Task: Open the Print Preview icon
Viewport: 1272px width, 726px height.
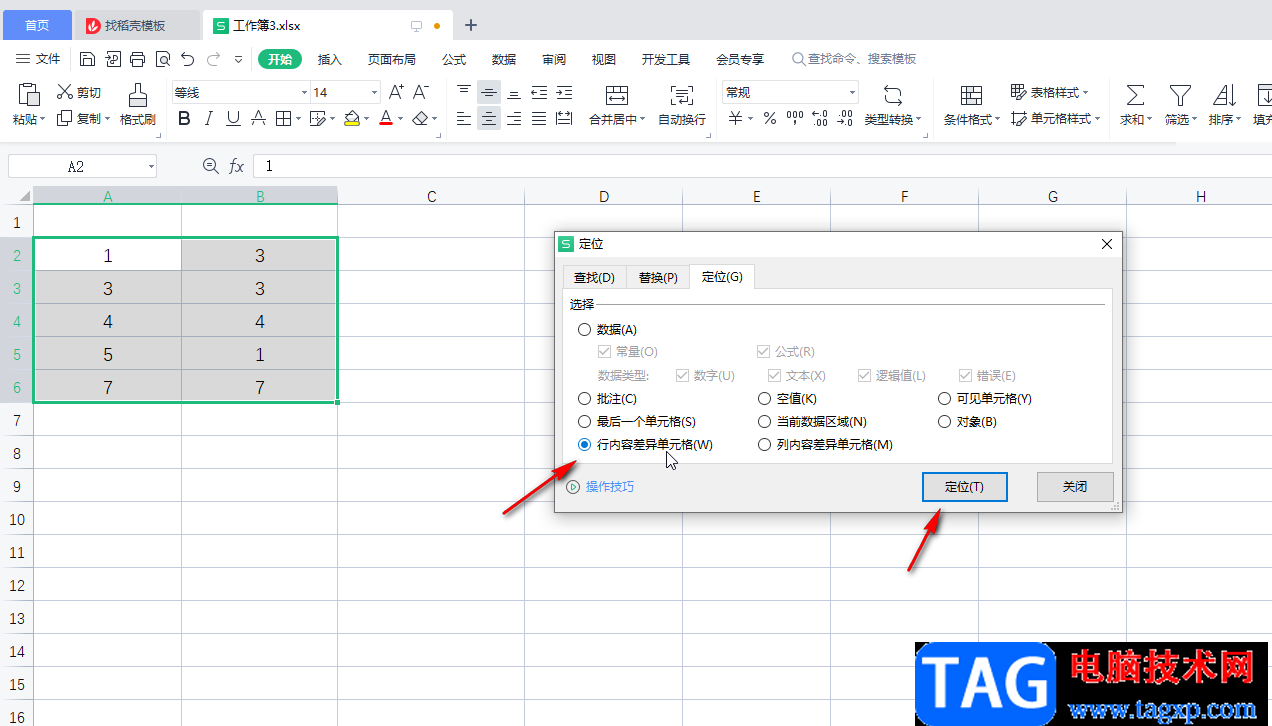Action: [x=163, y=59]
